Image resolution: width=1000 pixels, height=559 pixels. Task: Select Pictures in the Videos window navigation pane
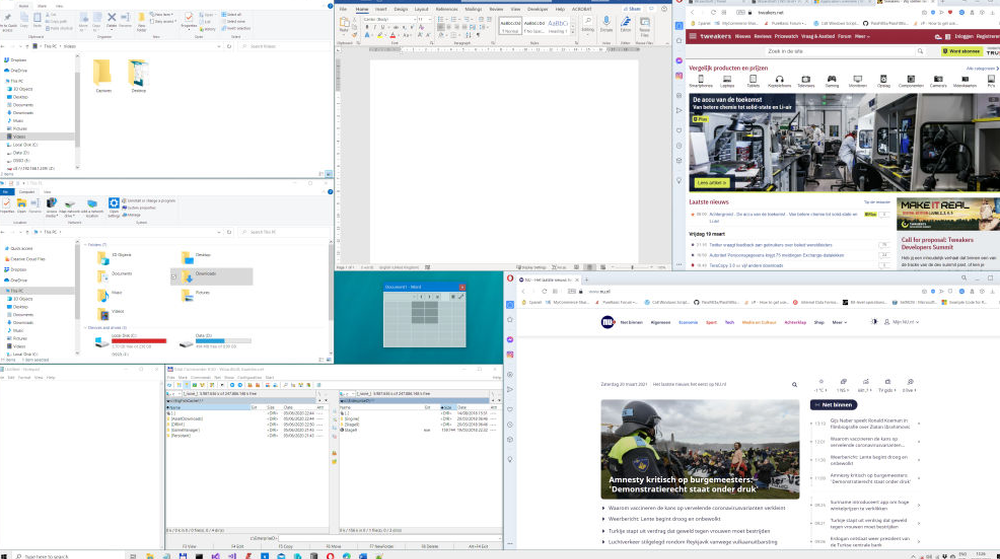[x=20, y=129]
